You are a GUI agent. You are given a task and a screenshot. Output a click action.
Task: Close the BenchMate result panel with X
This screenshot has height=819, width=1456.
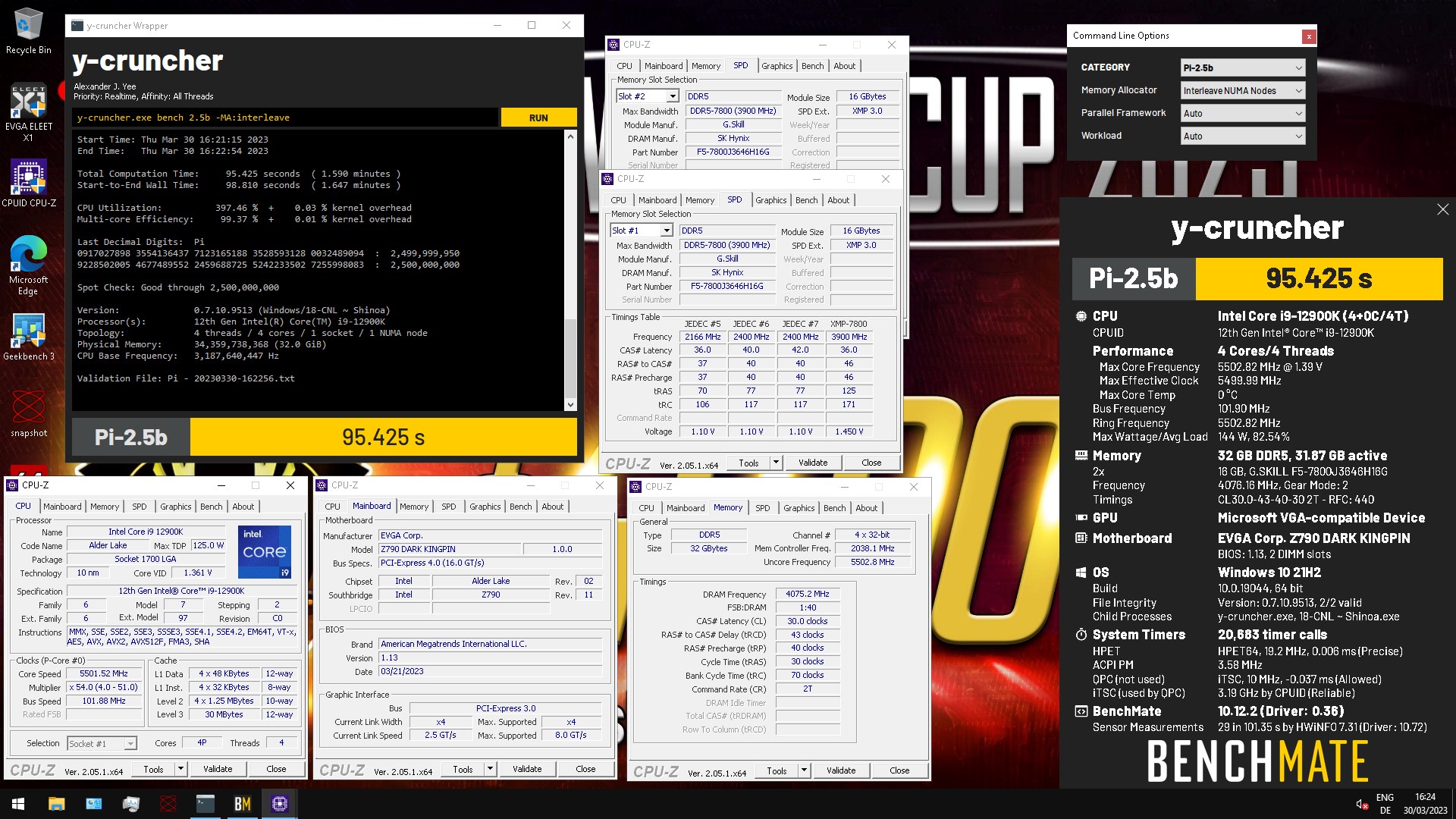[1442, 209]
